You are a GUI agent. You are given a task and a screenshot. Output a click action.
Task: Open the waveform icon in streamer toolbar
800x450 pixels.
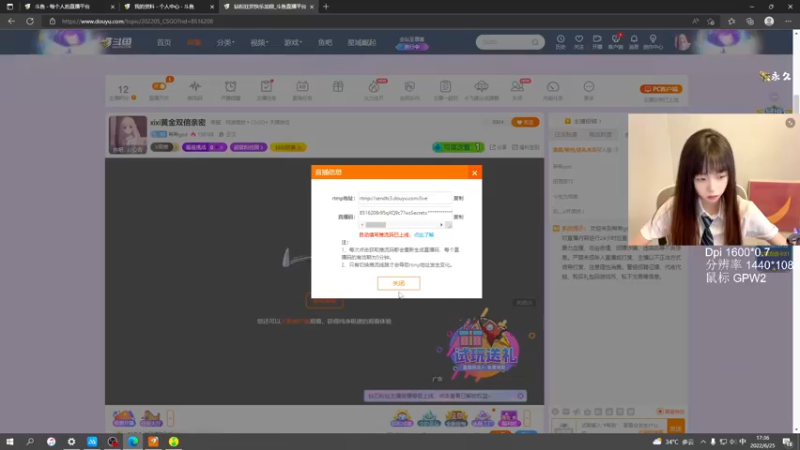pyautogui.click(x=194, y=87)
